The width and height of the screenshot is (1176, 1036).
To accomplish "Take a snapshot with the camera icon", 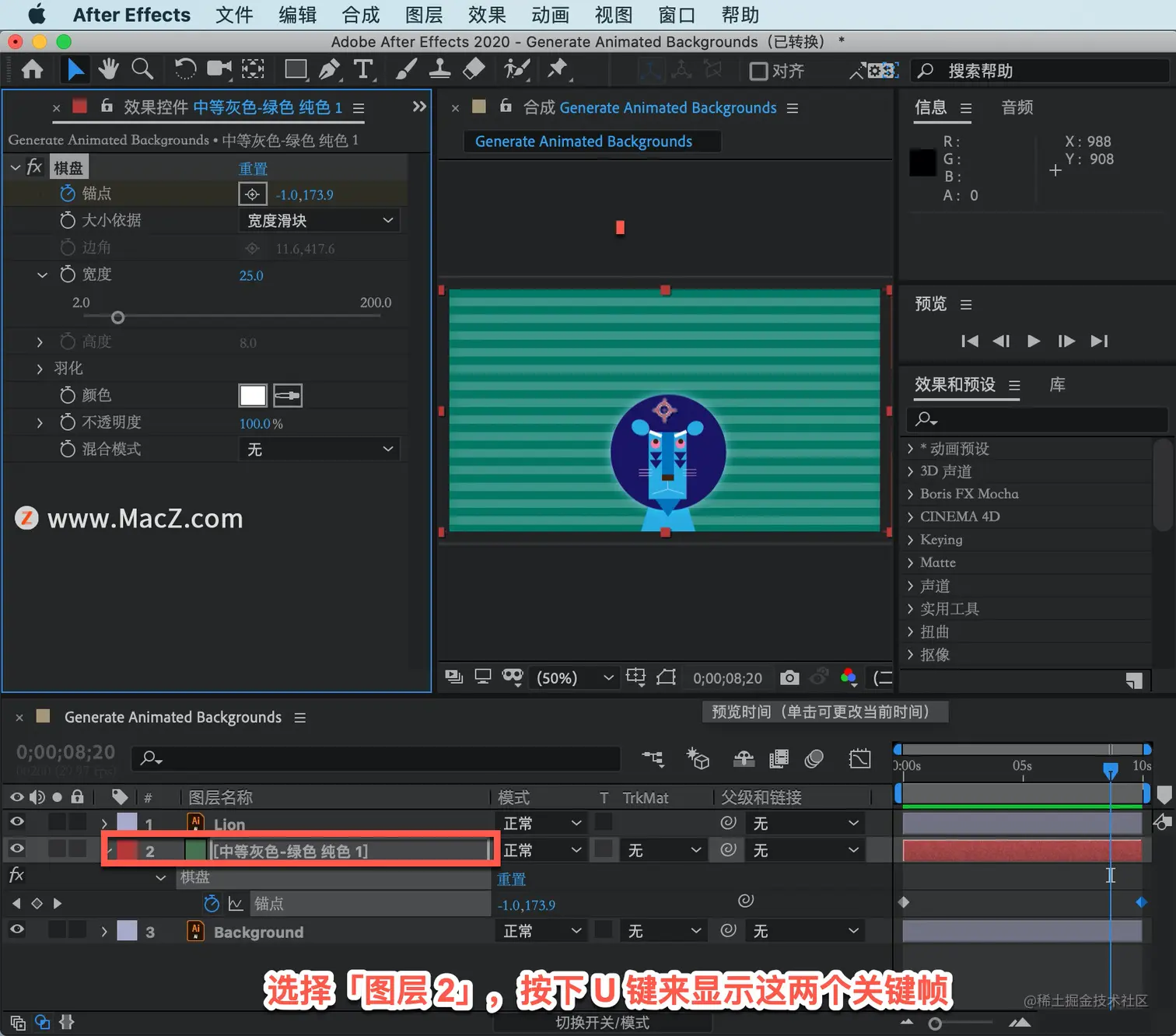I will pyautogui.click(x=789, y=677).
